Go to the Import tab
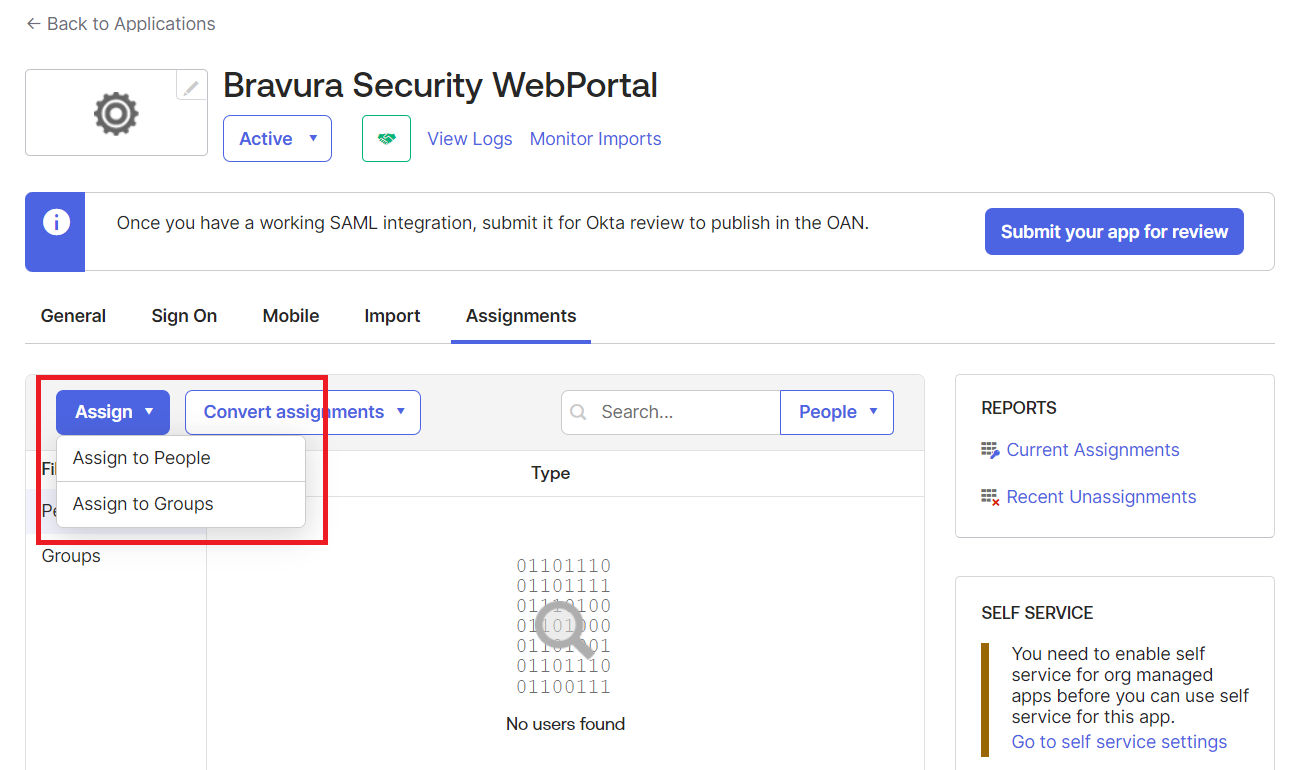Viewport: 1302px width, 770px height. click(392, 316)
